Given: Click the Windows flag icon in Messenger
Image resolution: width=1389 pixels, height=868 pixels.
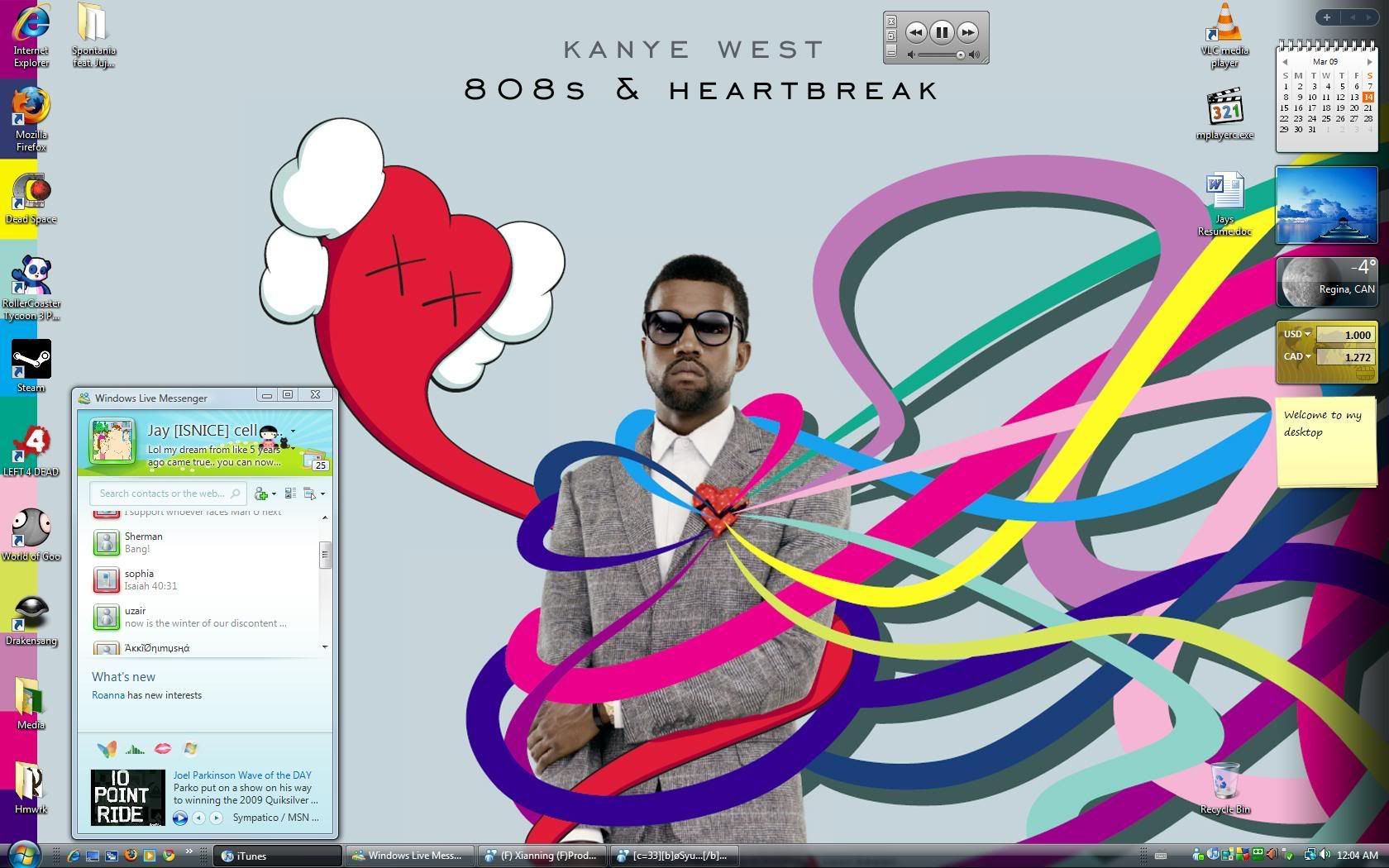Looking at the screenshot, I should (x=190, y=748).
